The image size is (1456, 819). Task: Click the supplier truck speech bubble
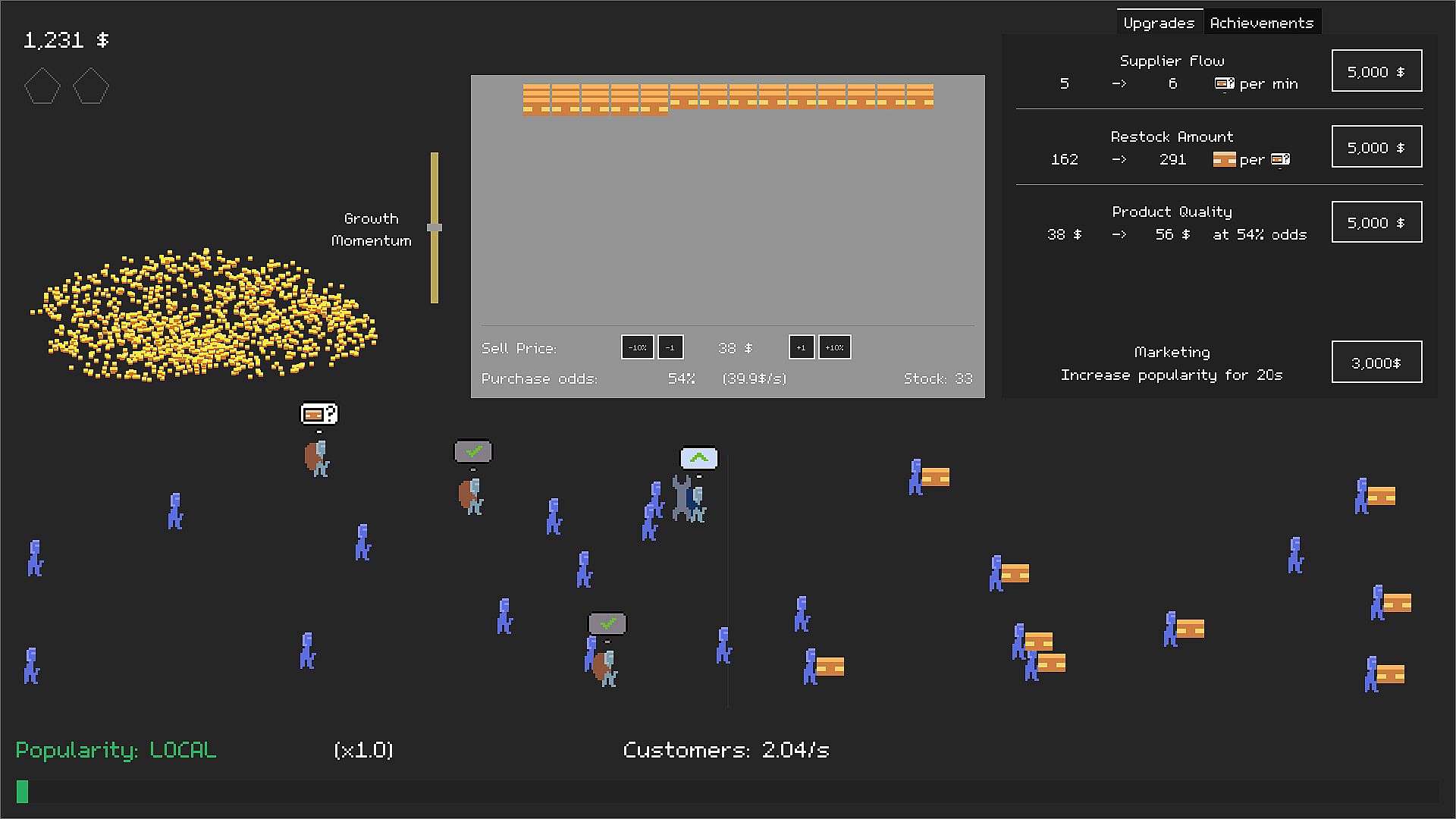(319, 414)
